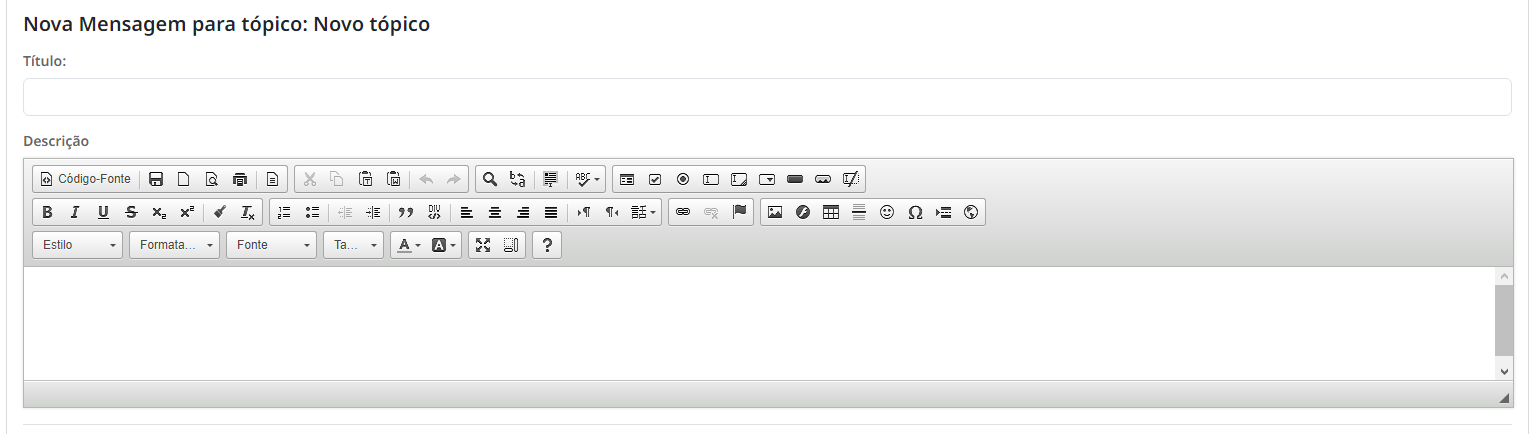The image size is (1536, 434).
Task: Set text direction left to right
Action: coord(584,212)
